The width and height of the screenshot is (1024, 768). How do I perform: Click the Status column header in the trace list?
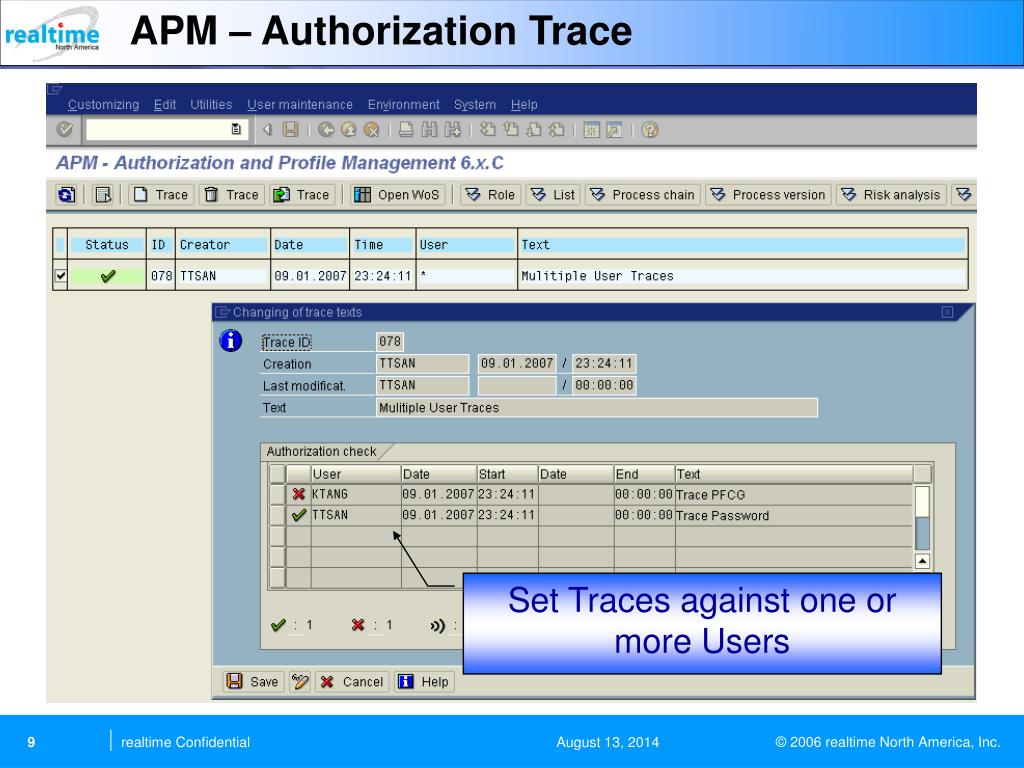click(x=106, y=245)
